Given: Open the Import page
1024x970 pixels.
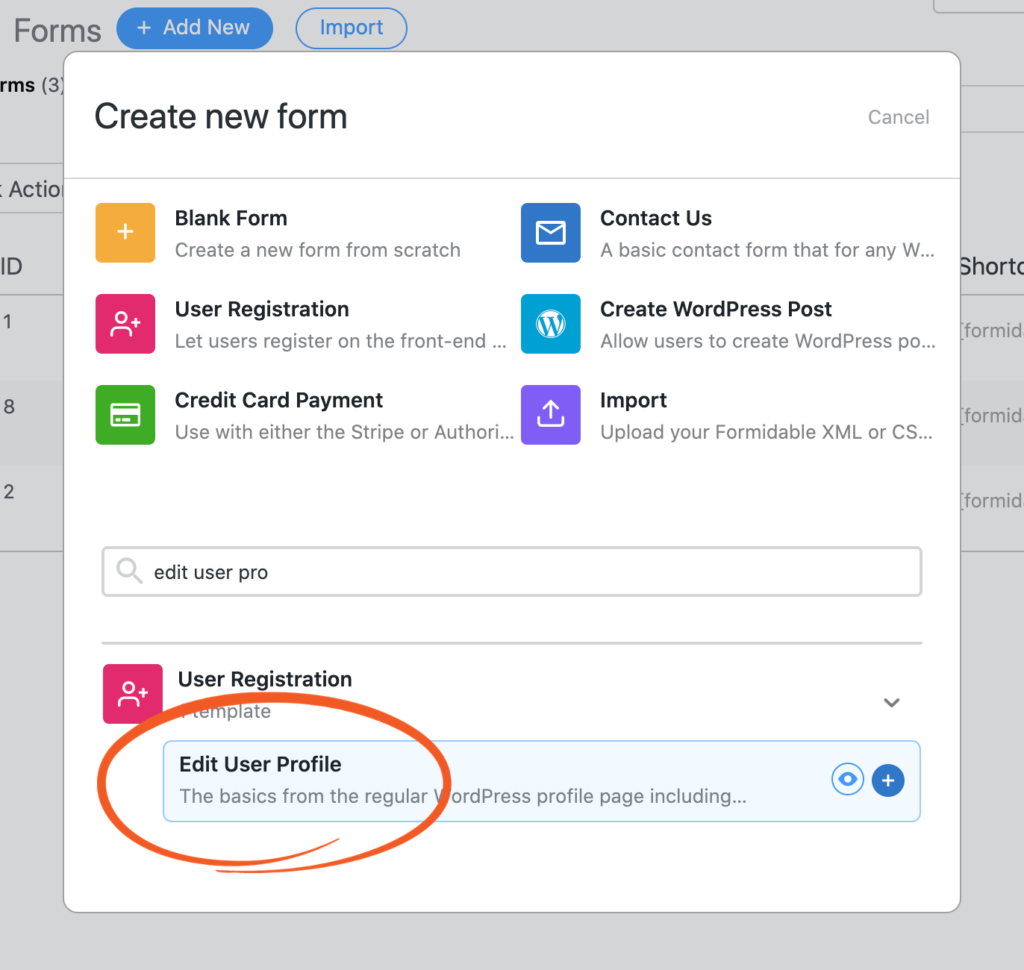Looking at the screenshot, I should pyautogui.click(x=351, y=28).
